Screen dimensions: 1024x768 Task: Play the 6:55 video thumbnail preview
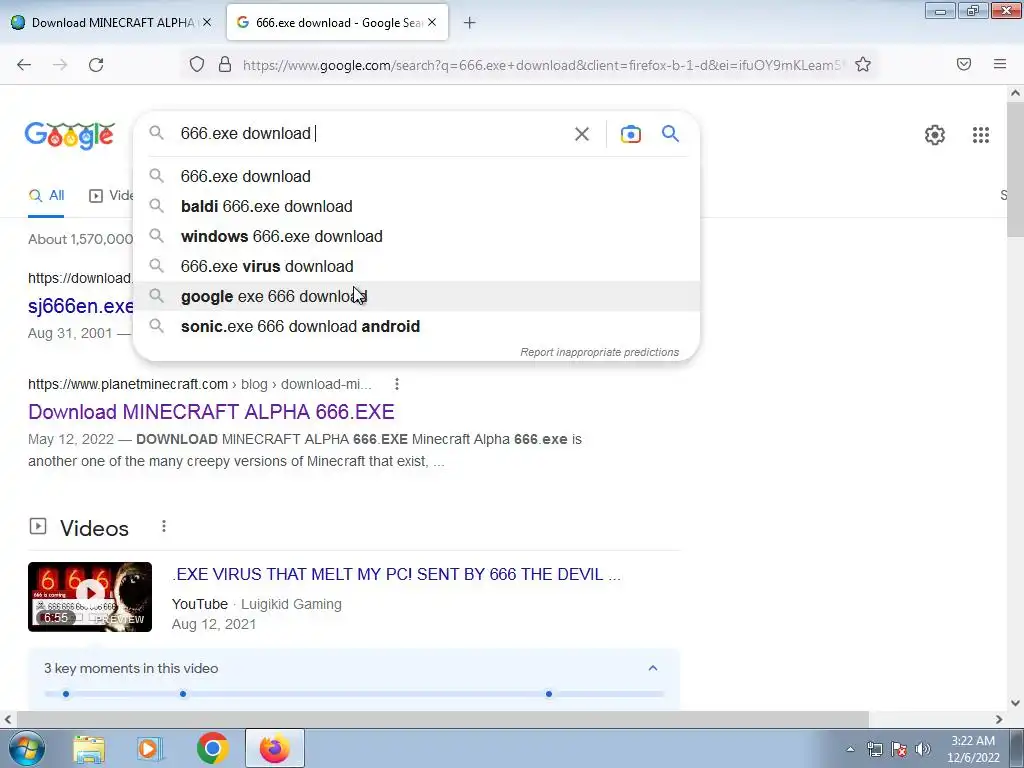pos(90,597)
